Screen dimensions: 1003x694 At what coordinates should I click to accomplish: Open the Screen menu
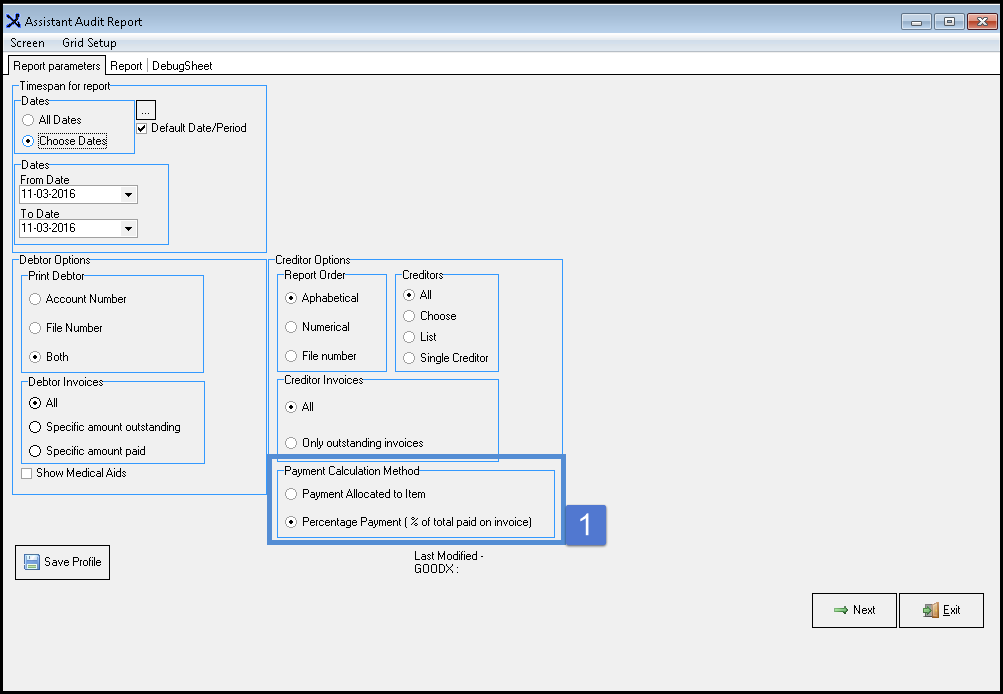(x=27, y=43)
